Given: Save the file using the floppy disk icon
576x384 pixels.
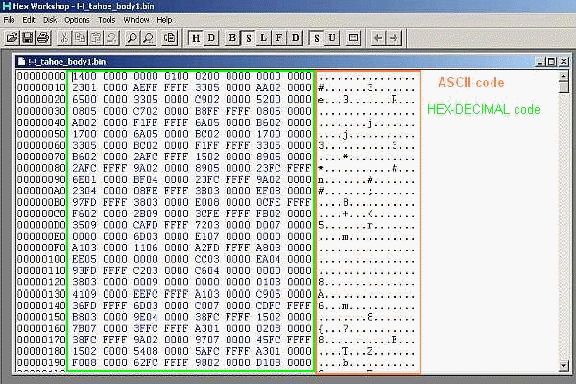Looking at the screenshot, I should coord(28,38).
